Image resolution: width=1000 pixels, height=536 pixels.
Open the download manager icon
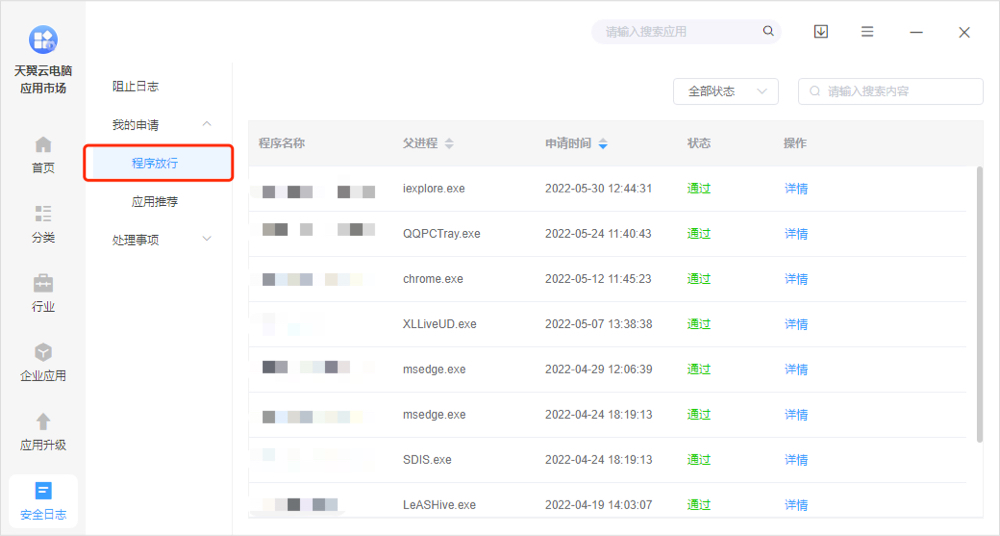(x=821, y=31)
